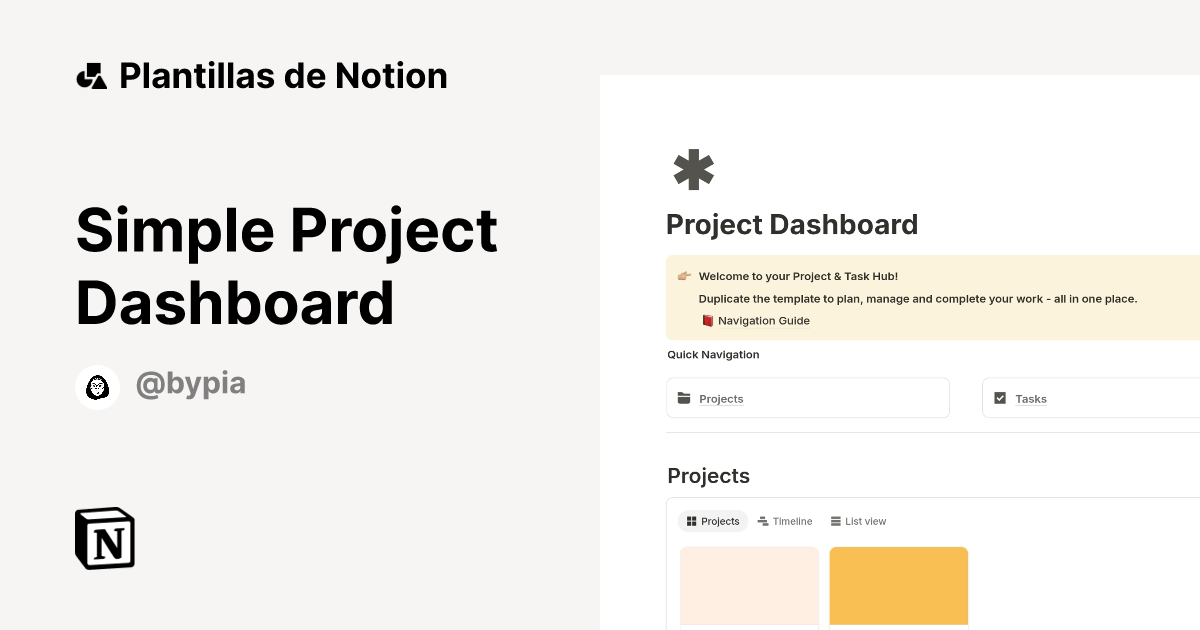
Task: Click the pointing finger emoji in the callout
Action: [685, 276]
